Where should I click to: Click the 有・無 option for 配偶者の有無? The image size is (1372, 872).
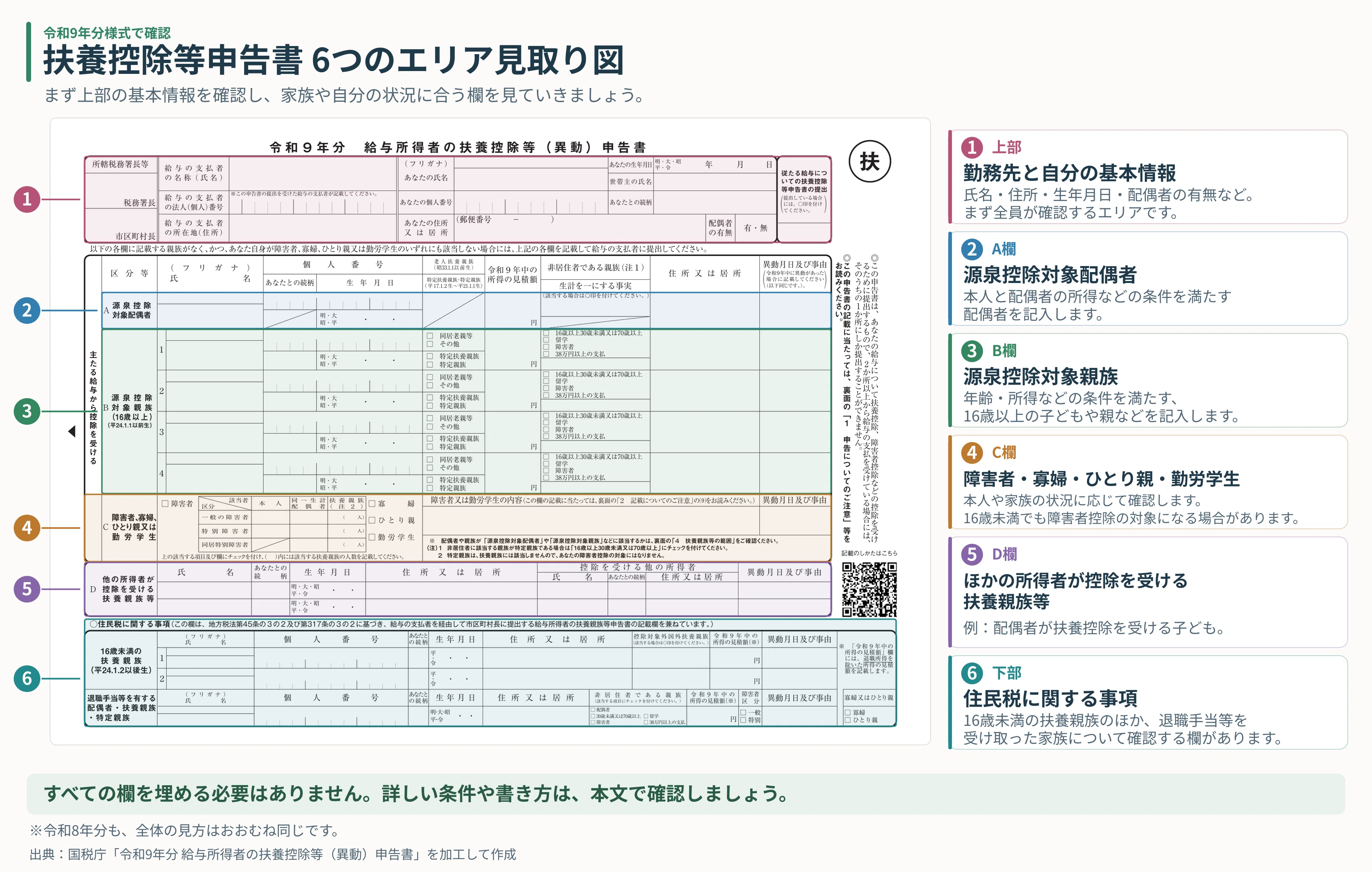coord(755,228)
